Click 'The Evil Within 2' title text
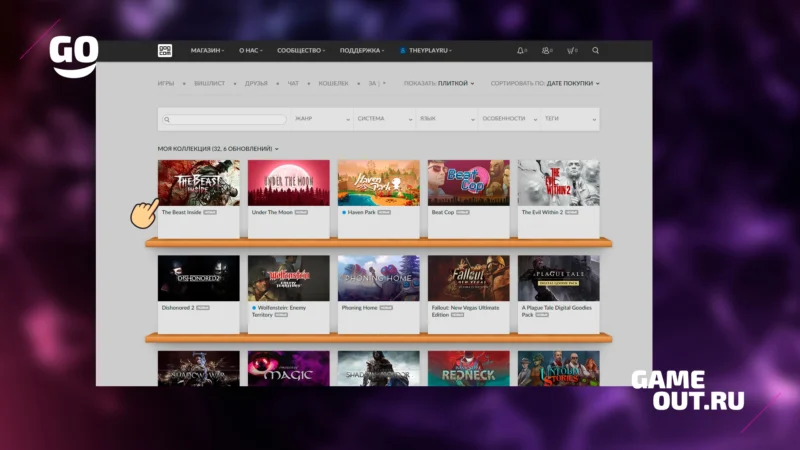This screenshot has height=450, width=800. coord(542,212)
